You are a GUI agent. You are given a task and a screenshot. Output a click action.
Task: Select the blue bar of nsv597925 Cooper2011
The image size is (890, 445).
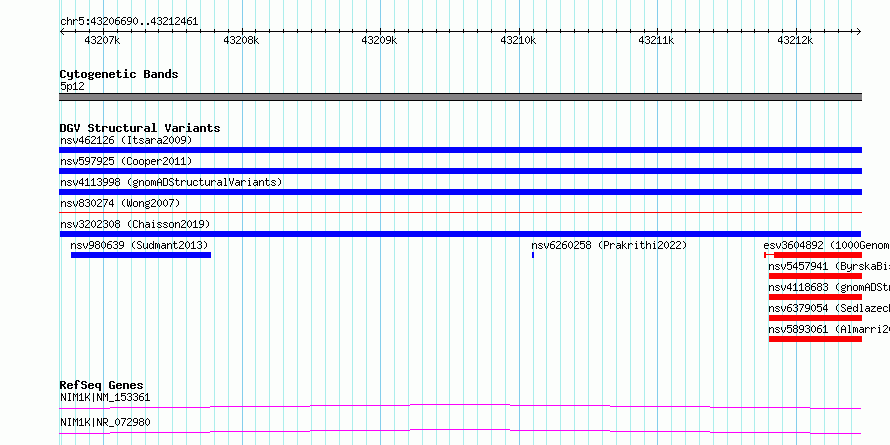(460, 171)
